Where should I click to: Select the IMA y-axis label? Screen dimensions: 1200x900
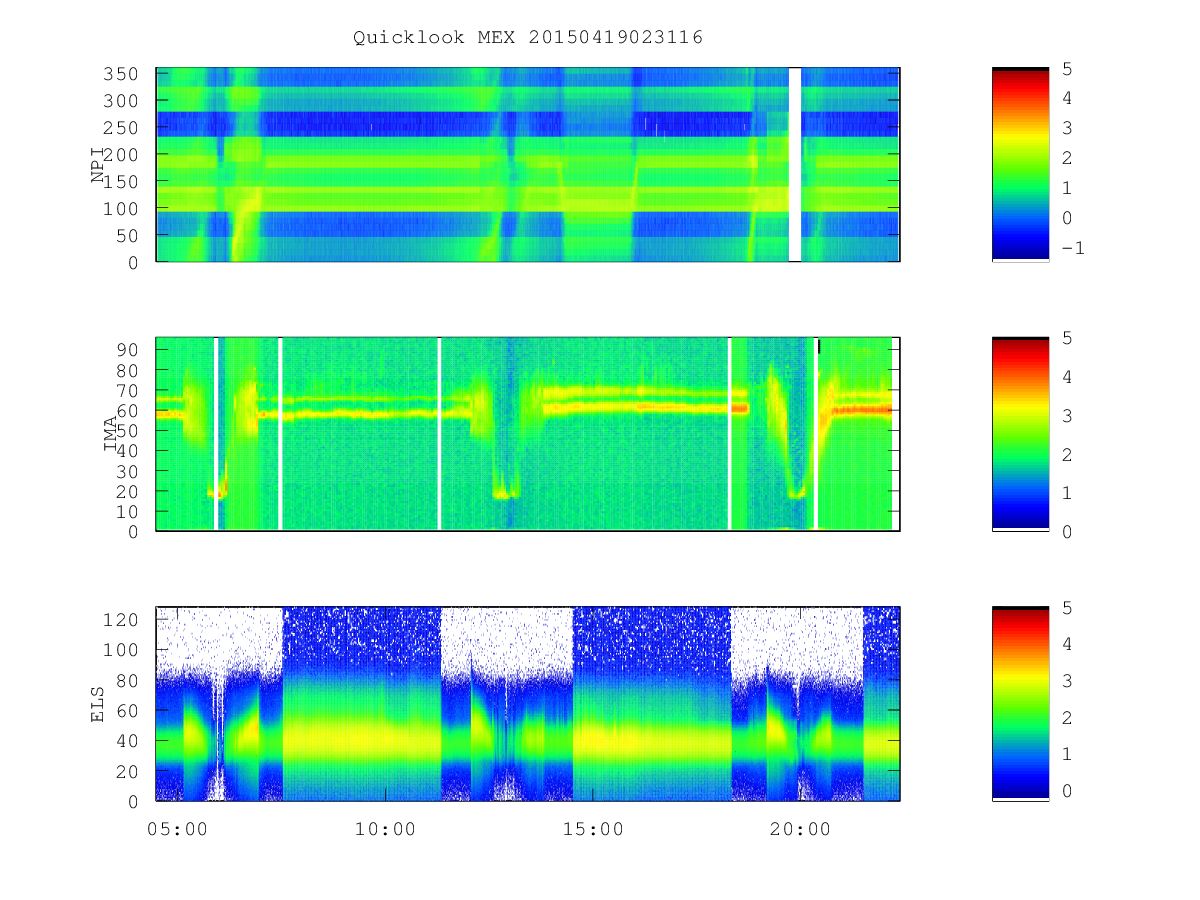coord(111,434)
